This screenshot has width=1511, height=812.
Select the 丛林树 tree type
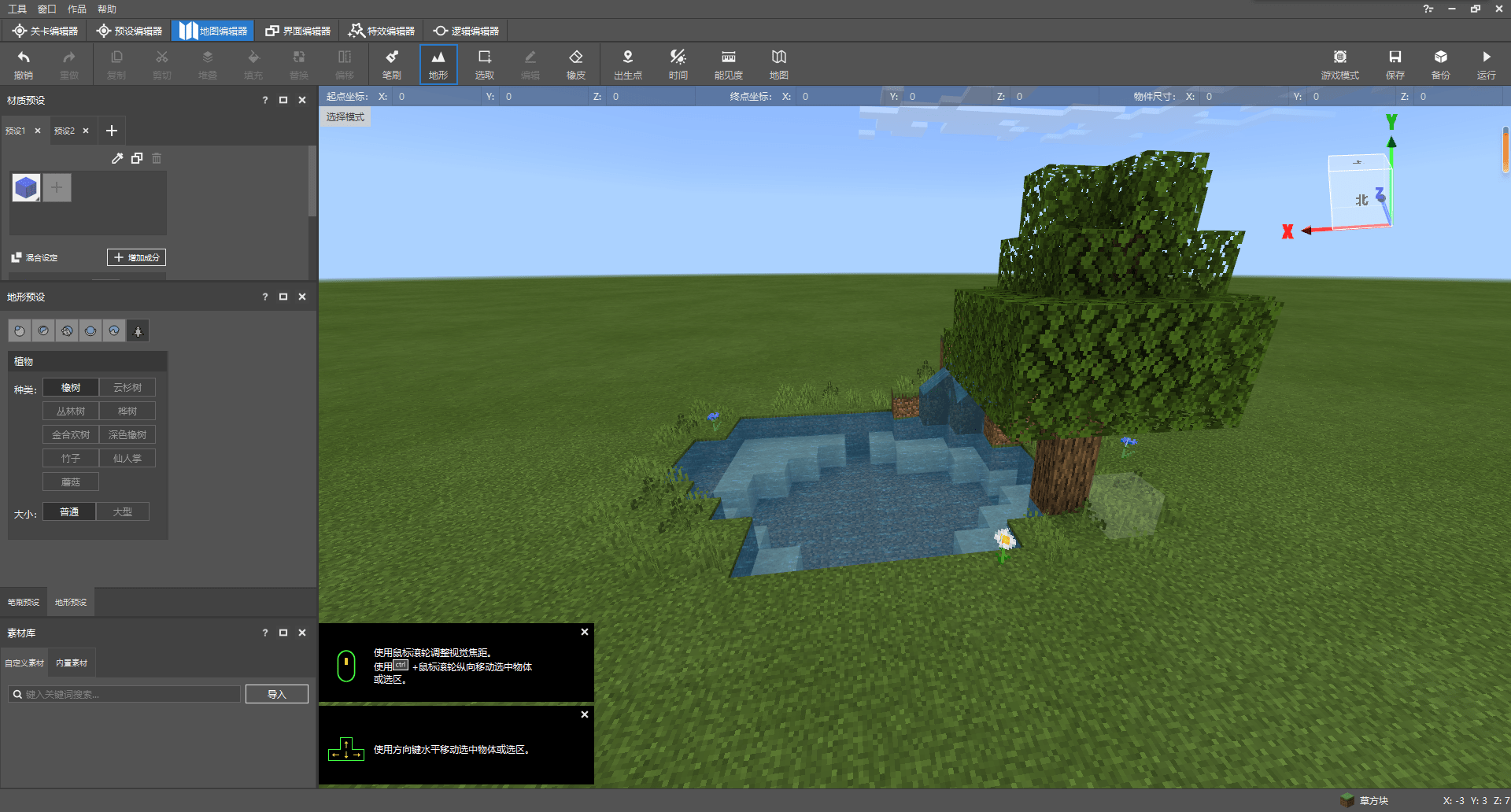pyautogui.click(x=71, y=411)
